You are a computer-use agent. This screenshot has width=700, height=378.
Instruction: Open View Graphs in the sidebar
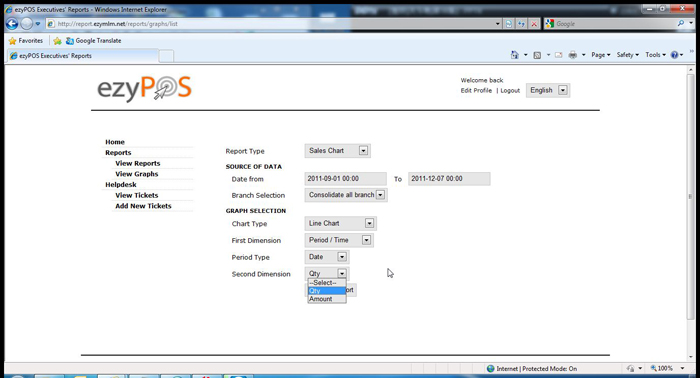click(x=137, y=174)
